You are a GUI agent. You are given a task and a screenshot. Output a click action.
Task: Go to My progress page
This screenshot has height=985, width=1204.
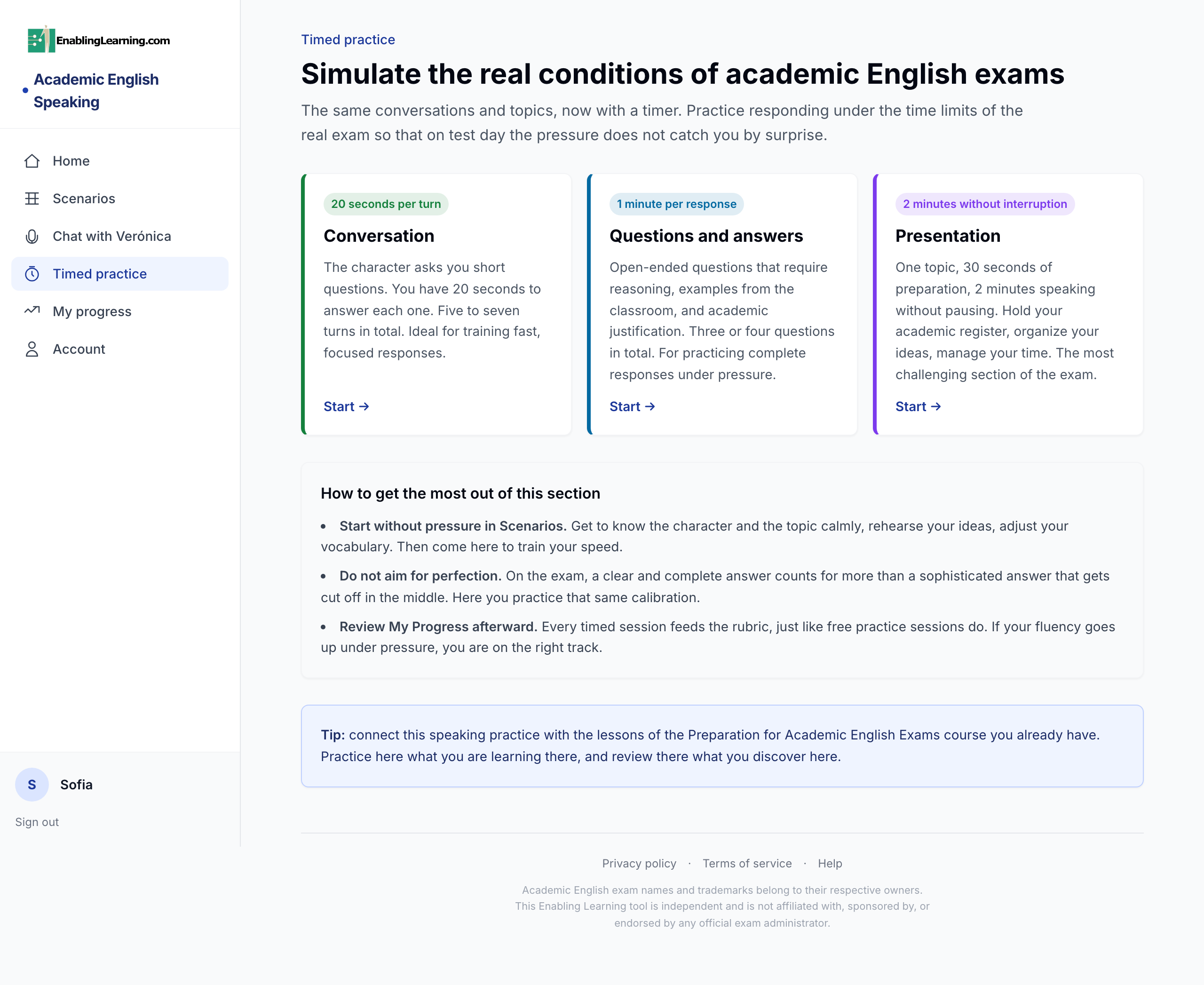point(120,311)
